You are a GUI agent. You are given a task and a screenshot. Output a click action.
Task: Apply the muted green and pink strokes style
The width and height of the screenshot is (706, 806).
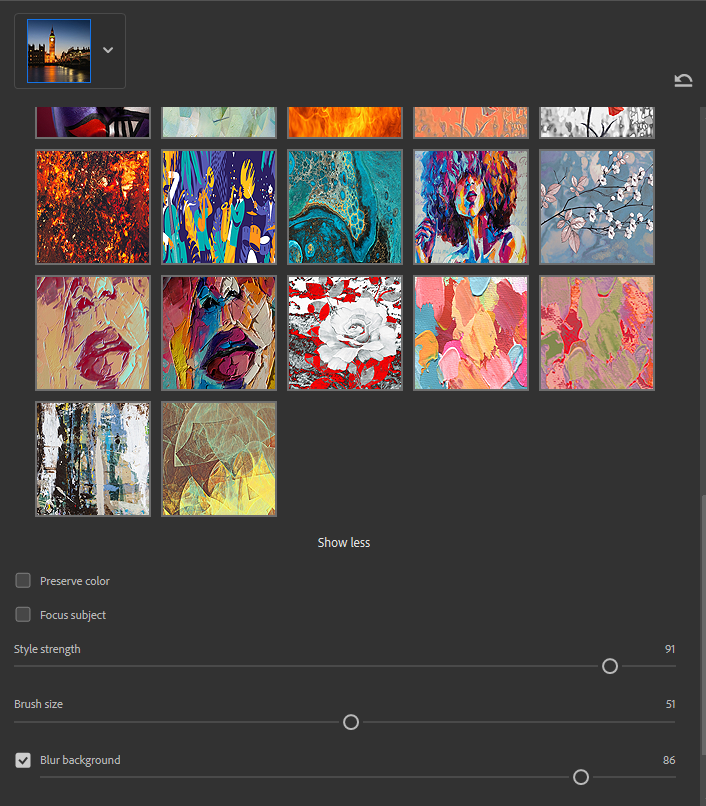pyautogui.click(x=597, y=333)
